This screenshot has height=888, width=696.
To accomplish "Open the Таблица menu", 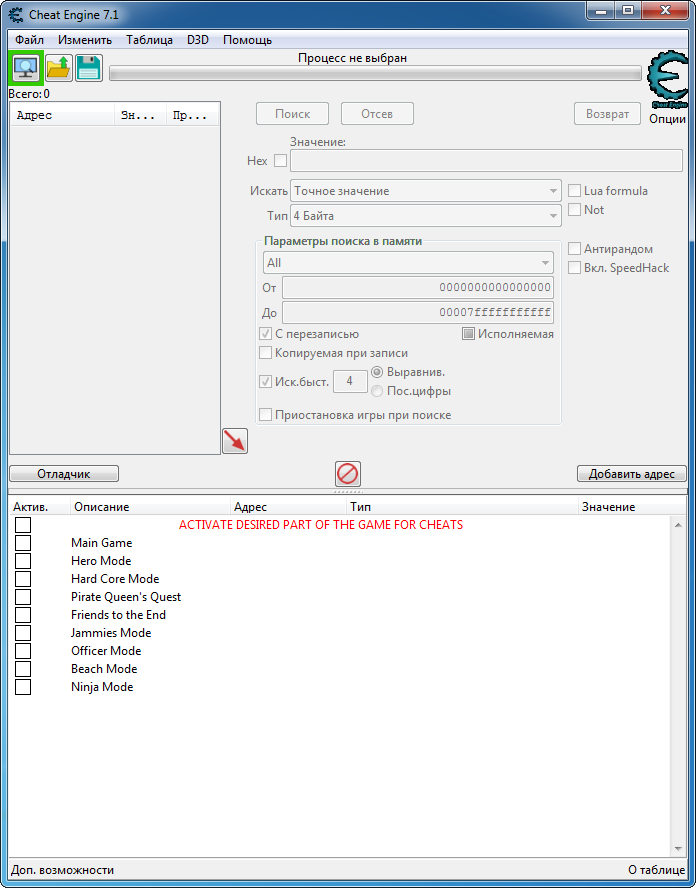I will 150,40.
